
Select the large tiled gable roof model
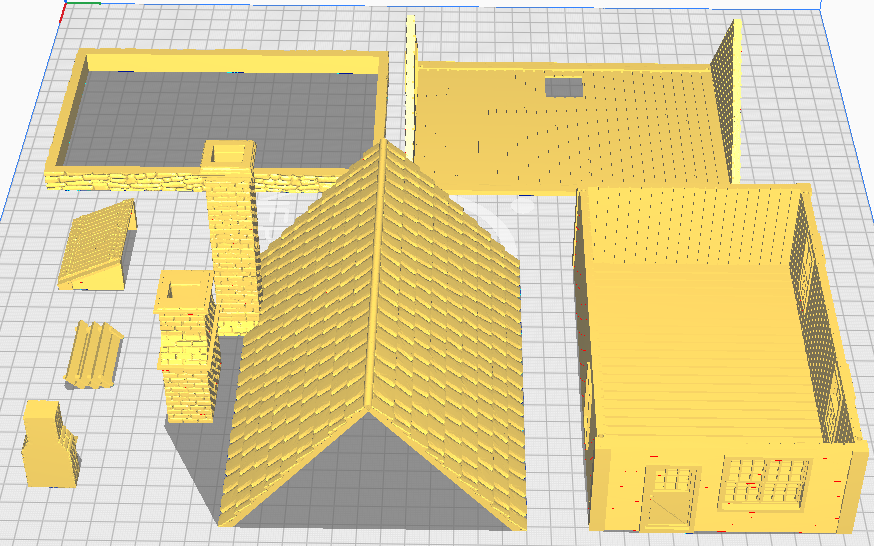click(x=373, y=334)
